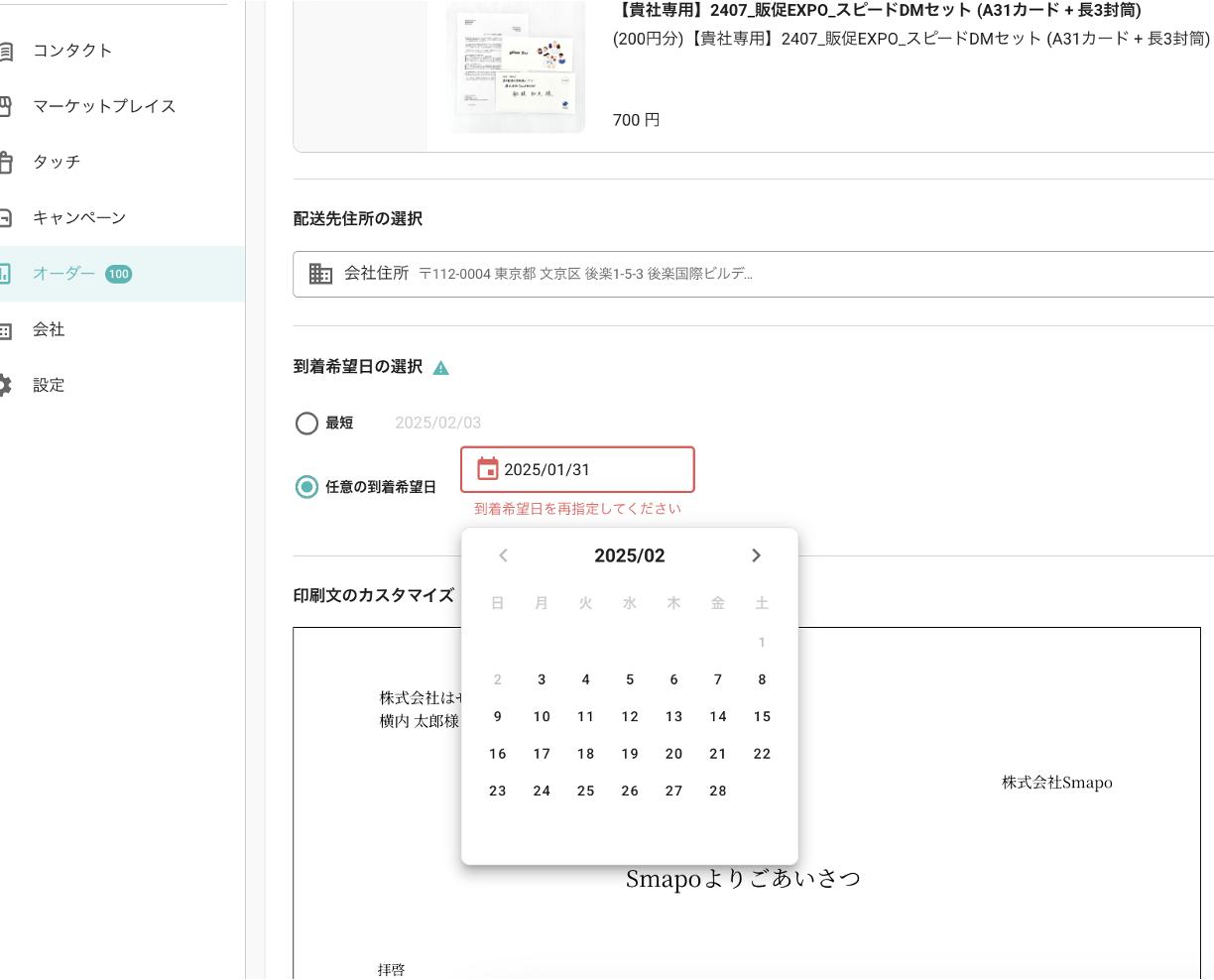The image size is (1214, 980).
Task: Choose February 5 in the calendar
Action: click(630, 679)
